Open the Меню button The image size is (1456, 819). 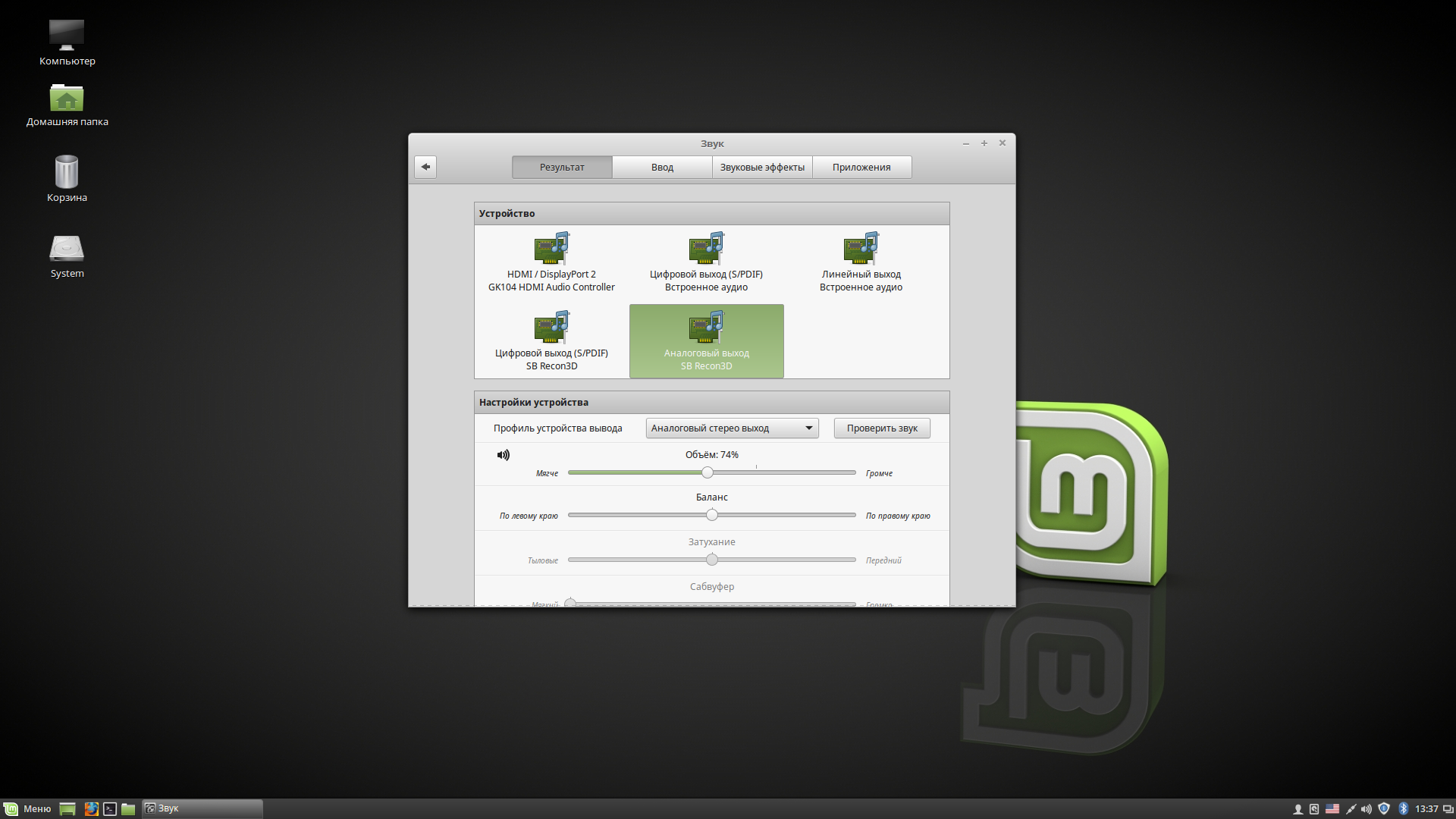tap(27, 809)
